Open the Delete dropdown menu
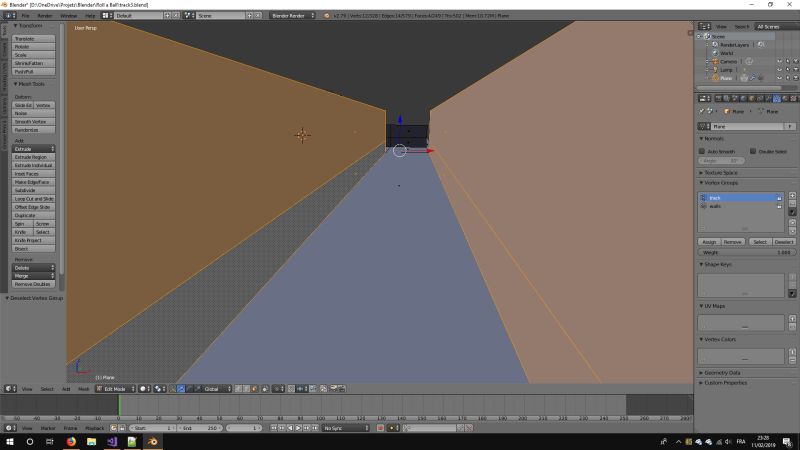800x450 pixels. 34,268
